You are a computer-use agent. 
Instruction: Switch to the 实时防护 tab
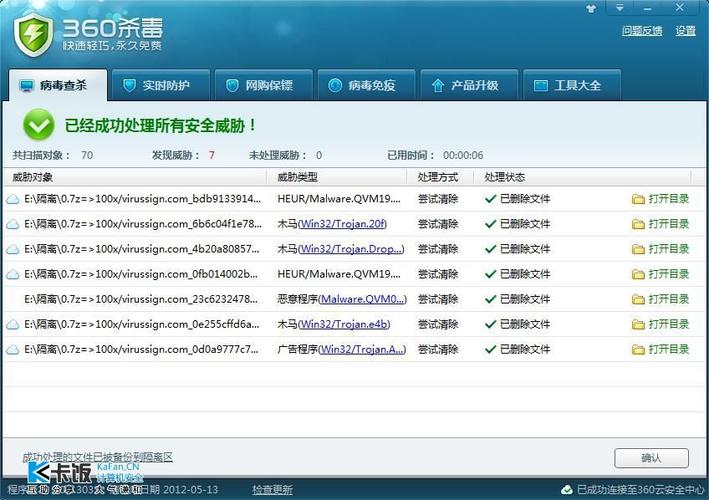pyautogui.click(x=161, y=85)
